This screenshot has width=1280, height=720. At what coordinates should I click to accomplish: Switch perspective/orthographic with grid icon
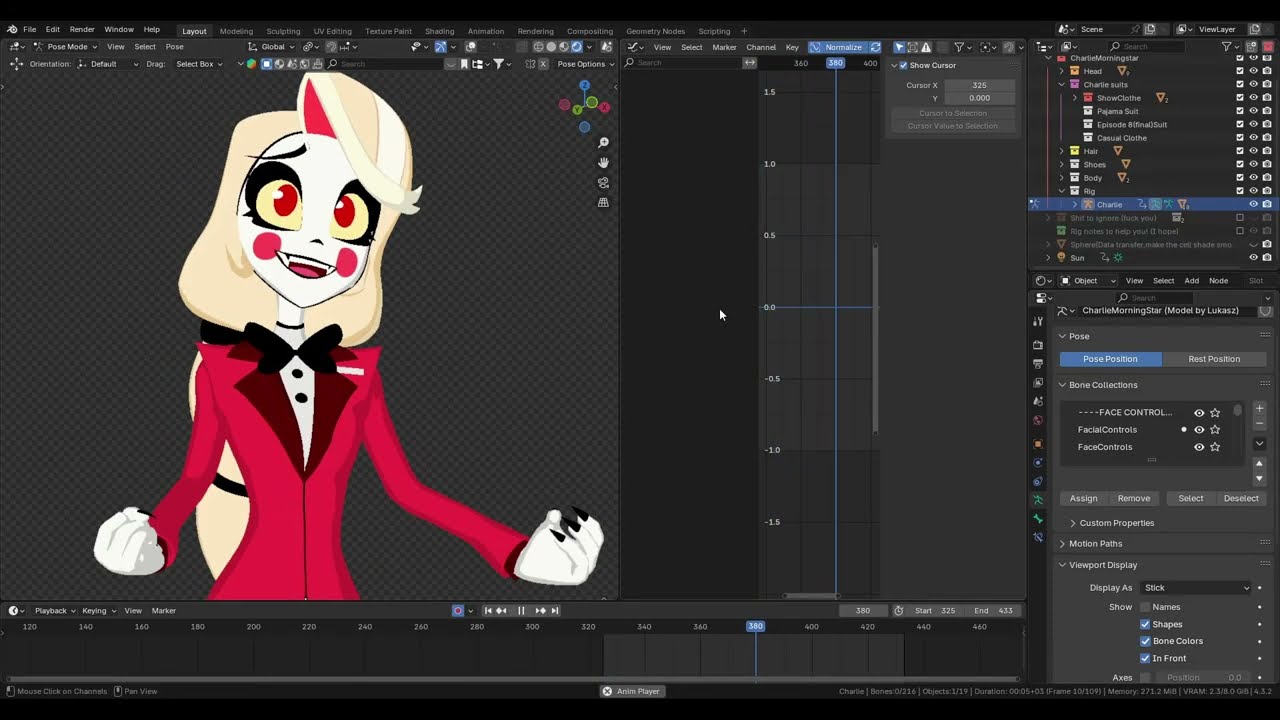[603, 203]
